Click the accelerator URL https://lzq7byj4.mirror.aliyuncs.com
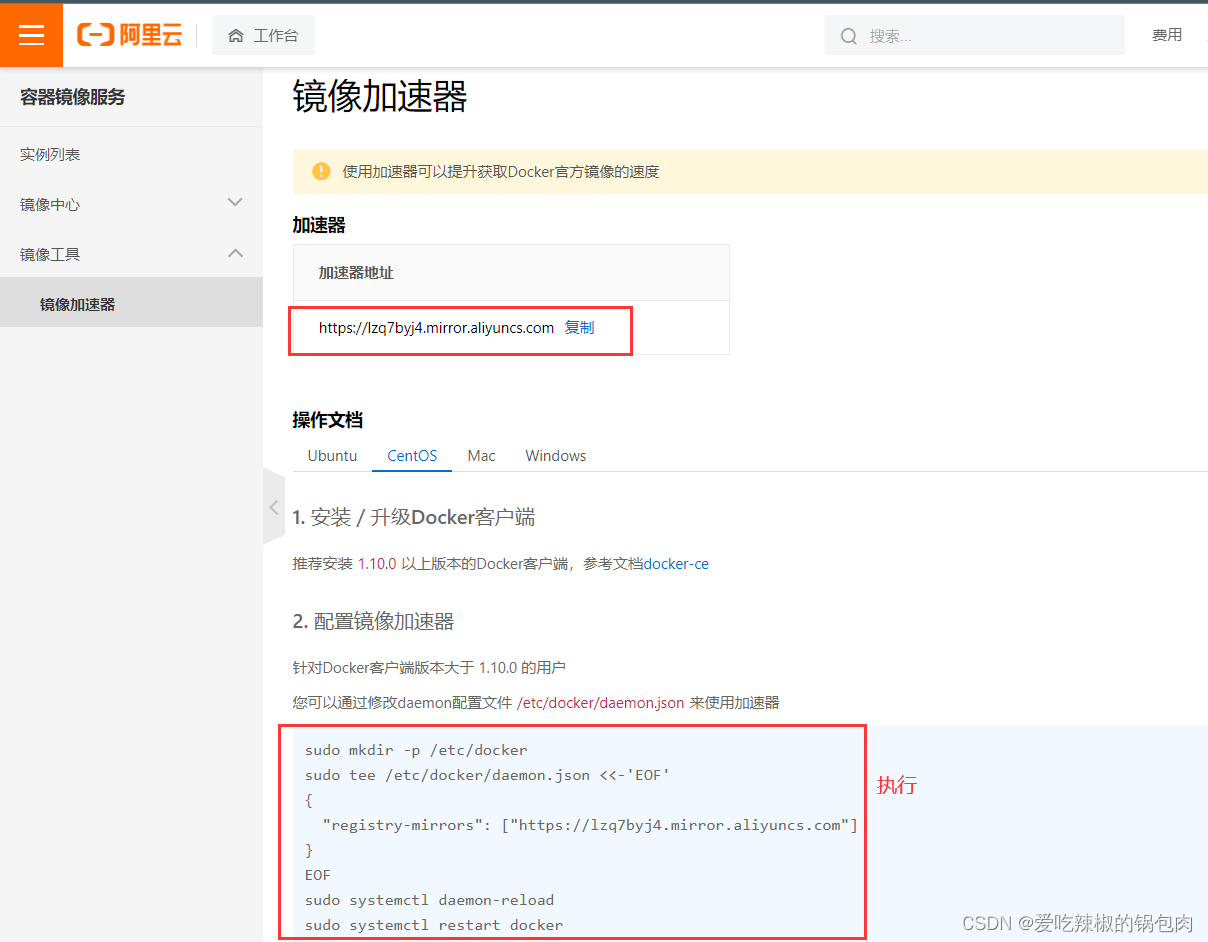Screen dimensions: 1208x942 [436, 328]
